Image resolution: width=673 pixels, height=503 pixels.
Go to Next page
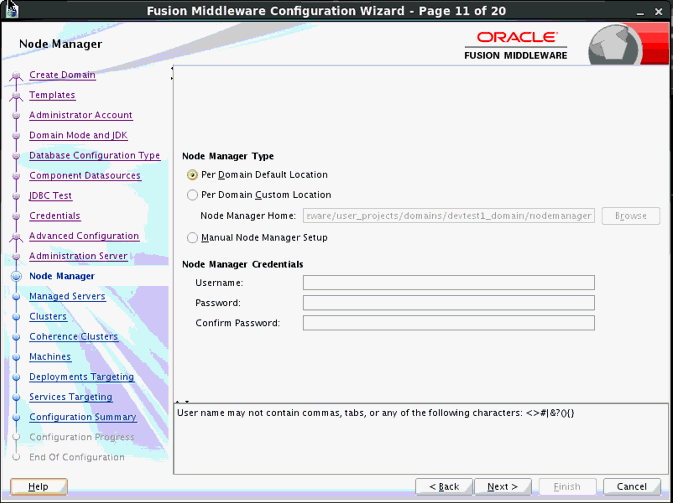point(503,487)
